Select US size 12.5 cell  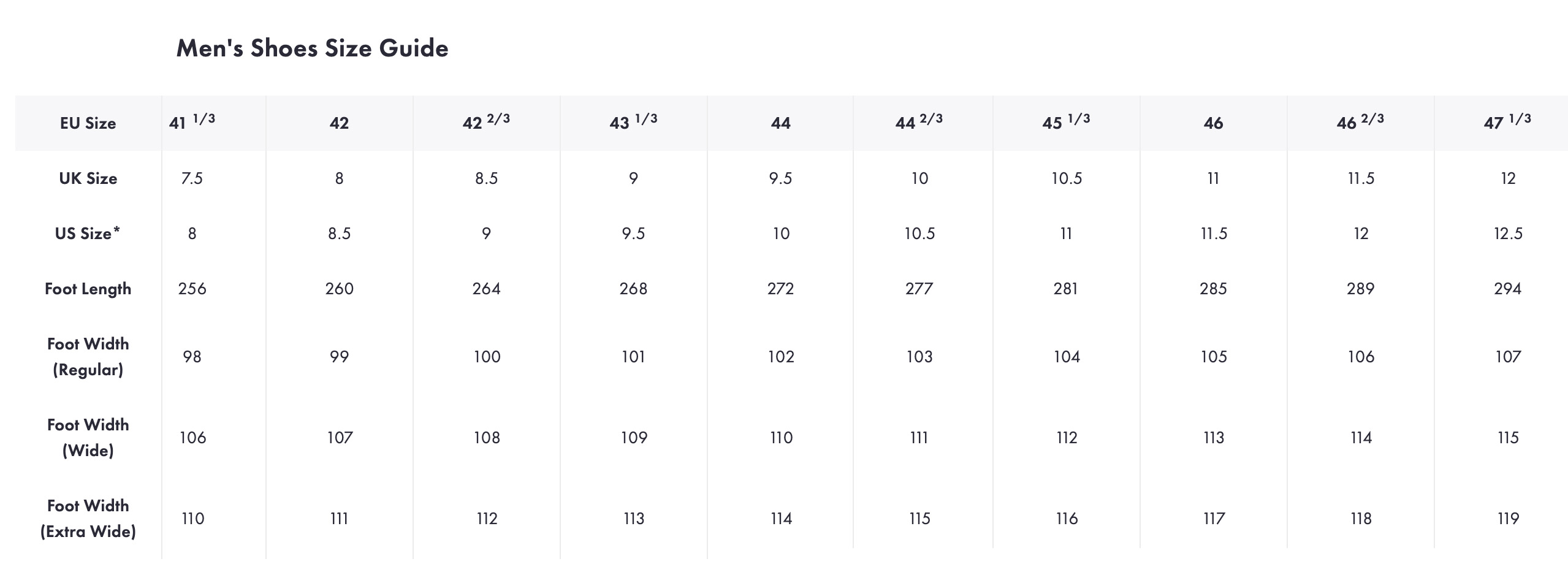(x=1508, y=234)
